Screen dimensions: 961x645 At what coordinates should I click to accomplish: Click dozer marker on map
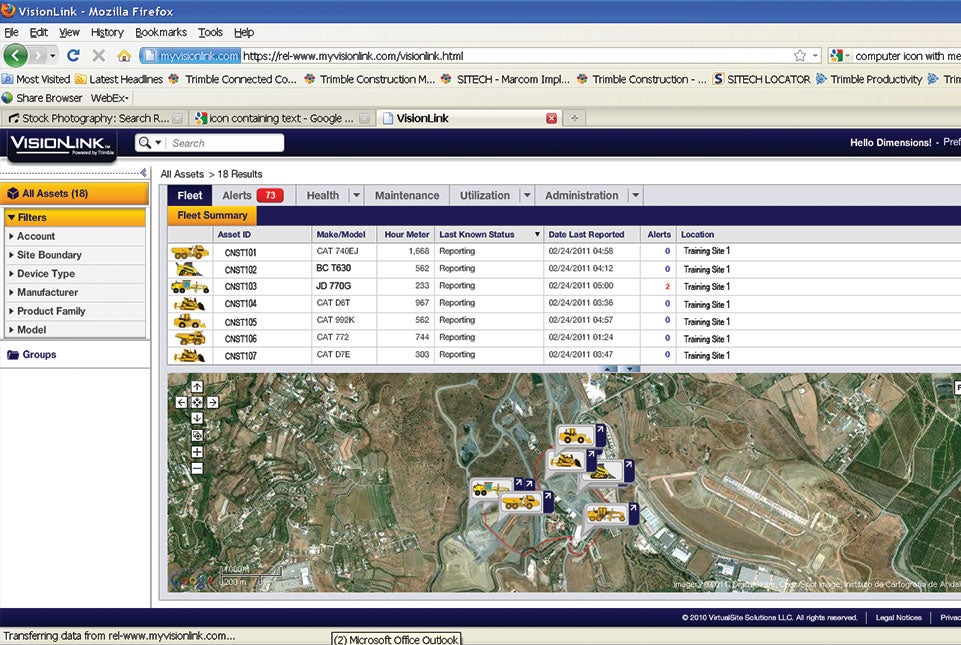pyautogui.click(x=566, y=460)
